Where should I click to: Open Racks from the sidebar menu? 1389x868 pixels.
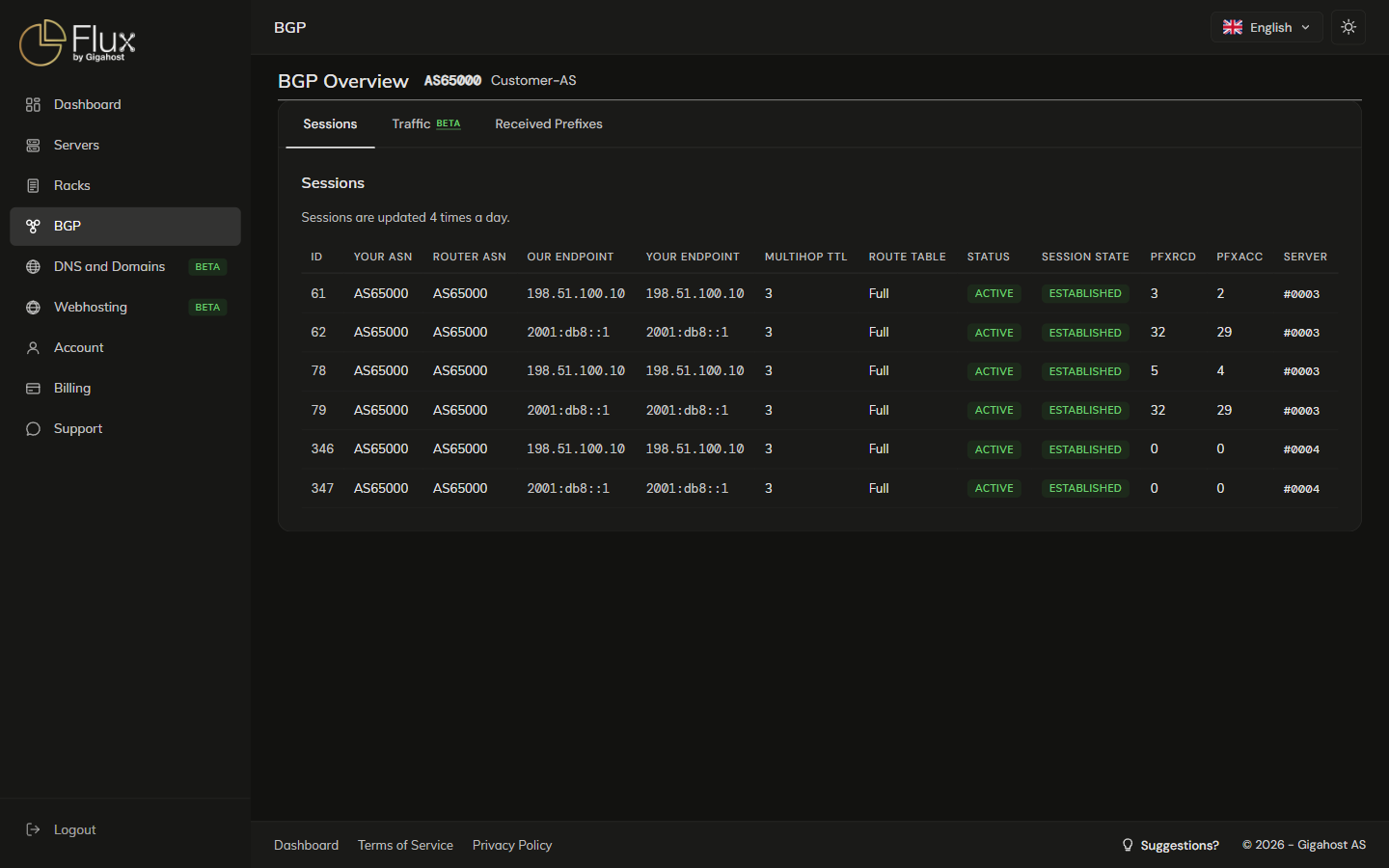click(x=125, y=185)
